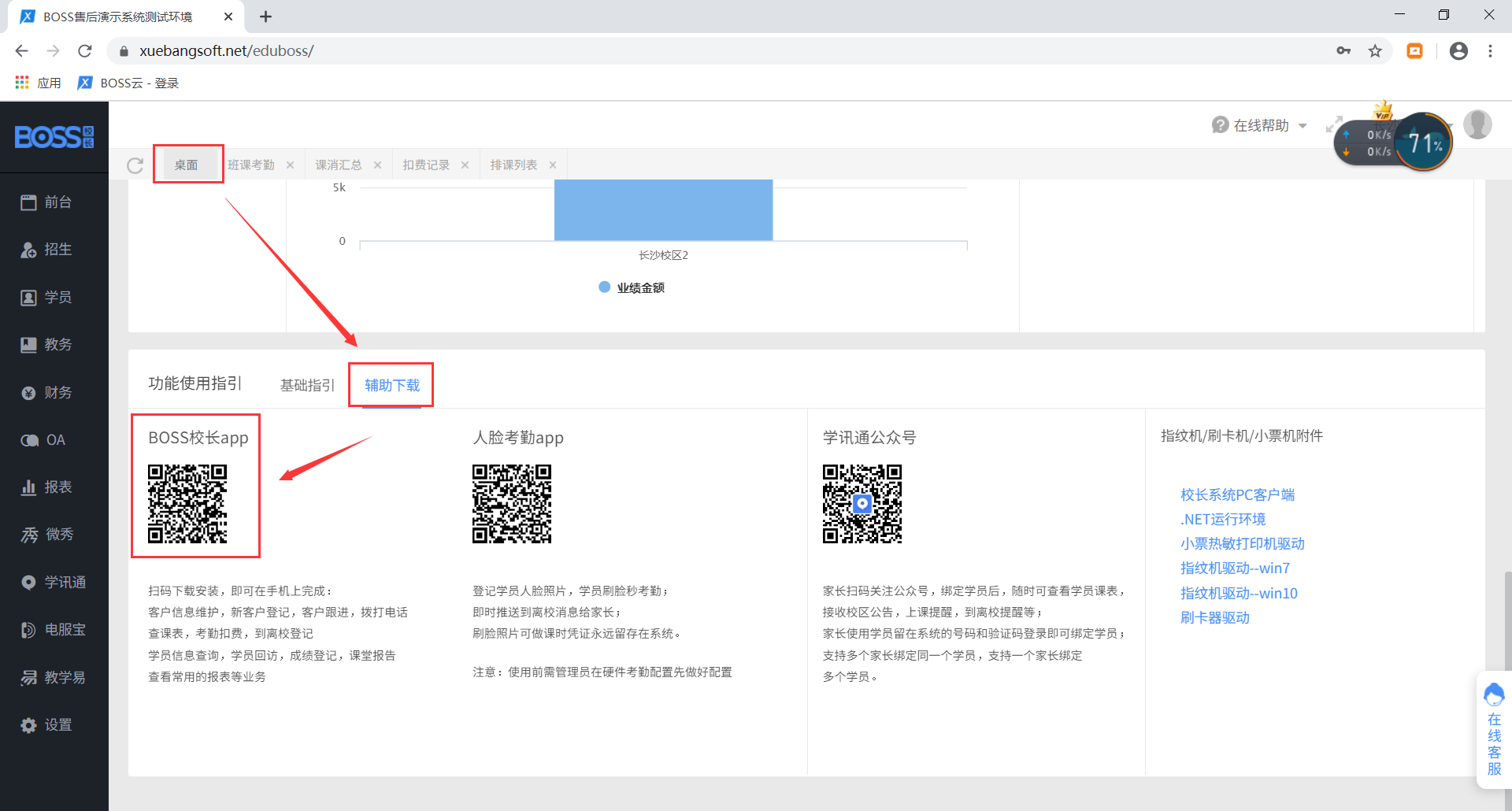Close the 课消汇总 tab

[377, 165]
